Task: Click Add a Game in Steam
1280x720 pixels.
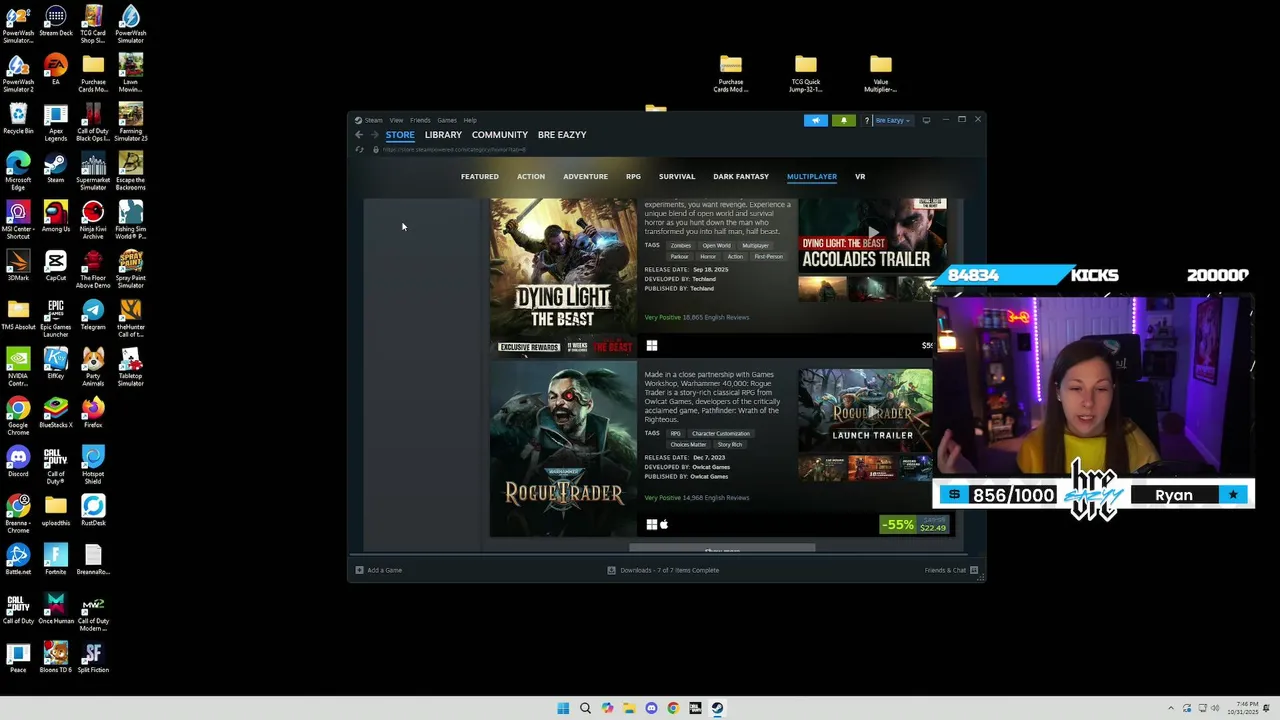Action: click(379, 570)
